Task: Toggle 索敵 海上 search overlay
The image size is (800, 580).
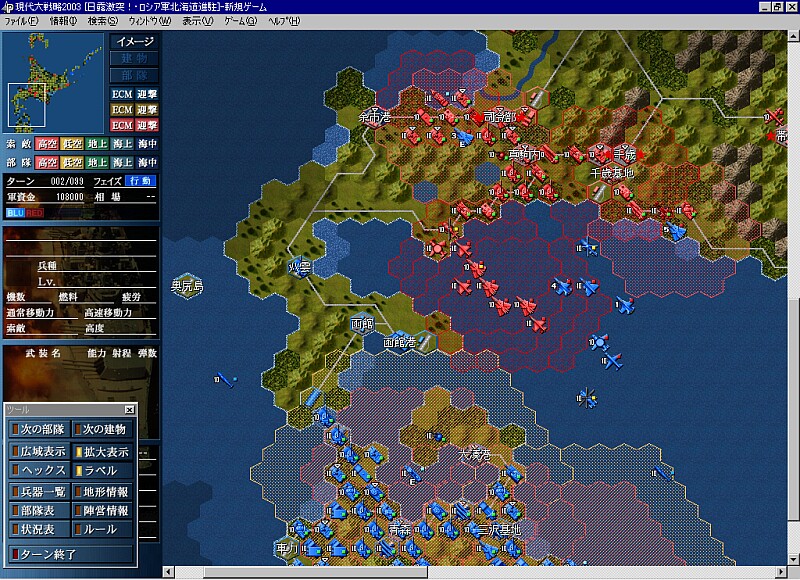Action: click(122, 144)
